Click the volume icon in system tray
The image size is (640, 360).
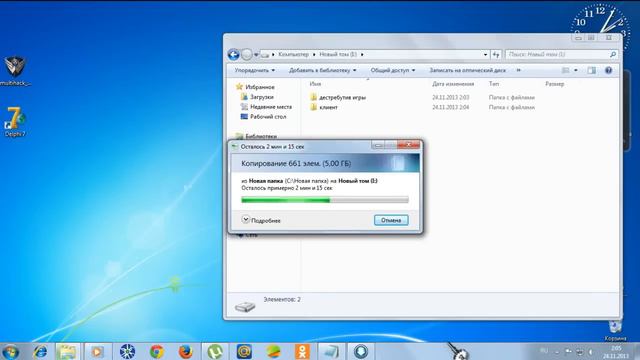pos(590,351)
